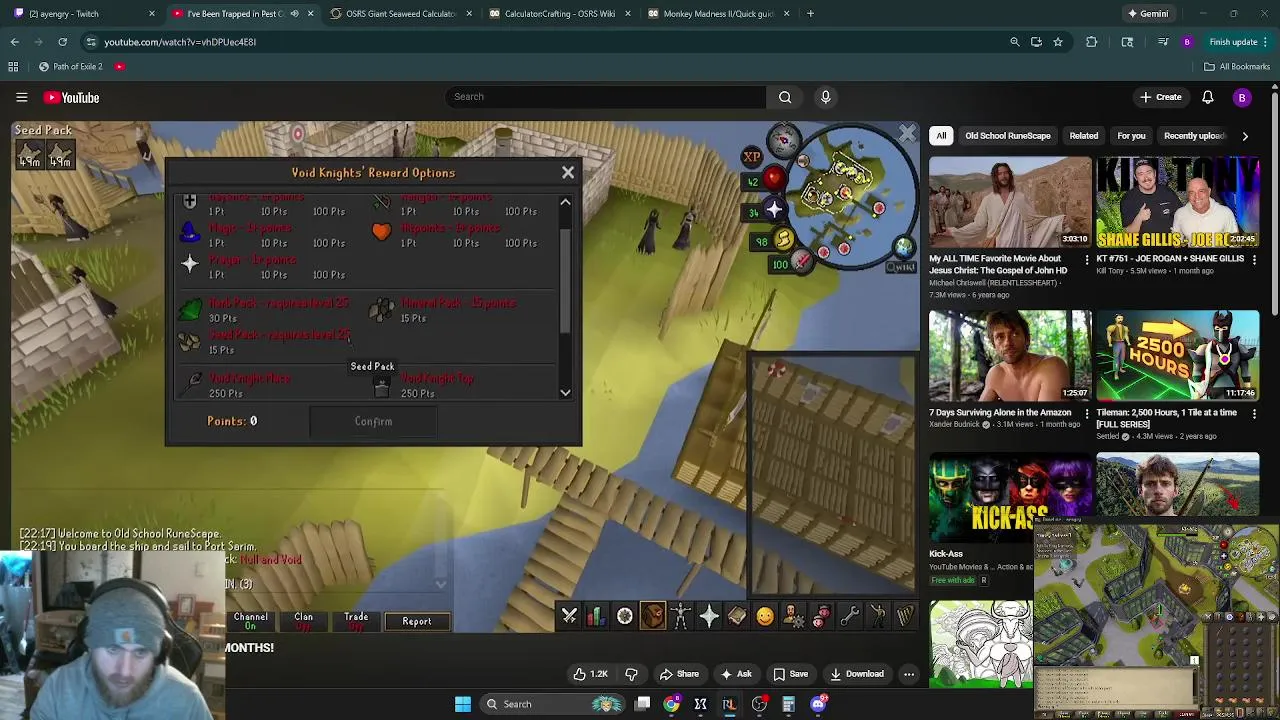Open the smiley face Friends tab

coord(764,616)
